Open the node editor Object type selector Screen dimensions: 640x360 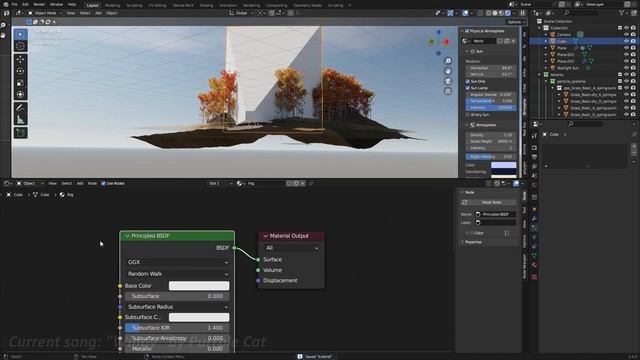(30, 184)
